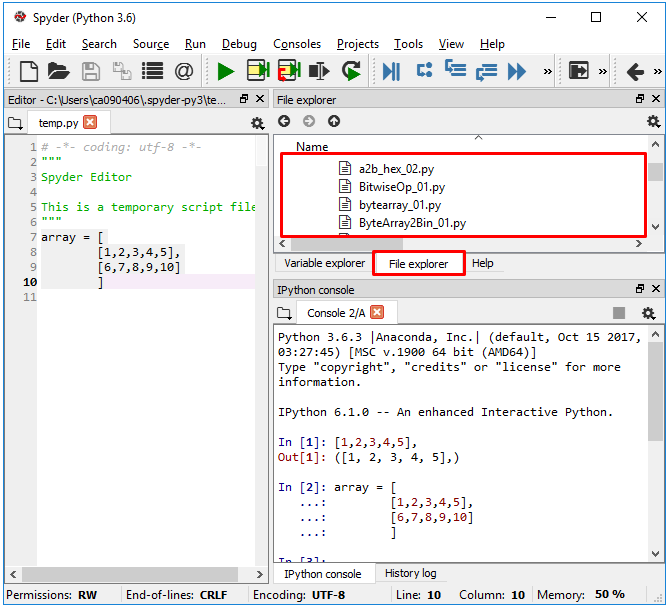Open IPython console options gear
This screenshot has width=671, height=607.
649,314
